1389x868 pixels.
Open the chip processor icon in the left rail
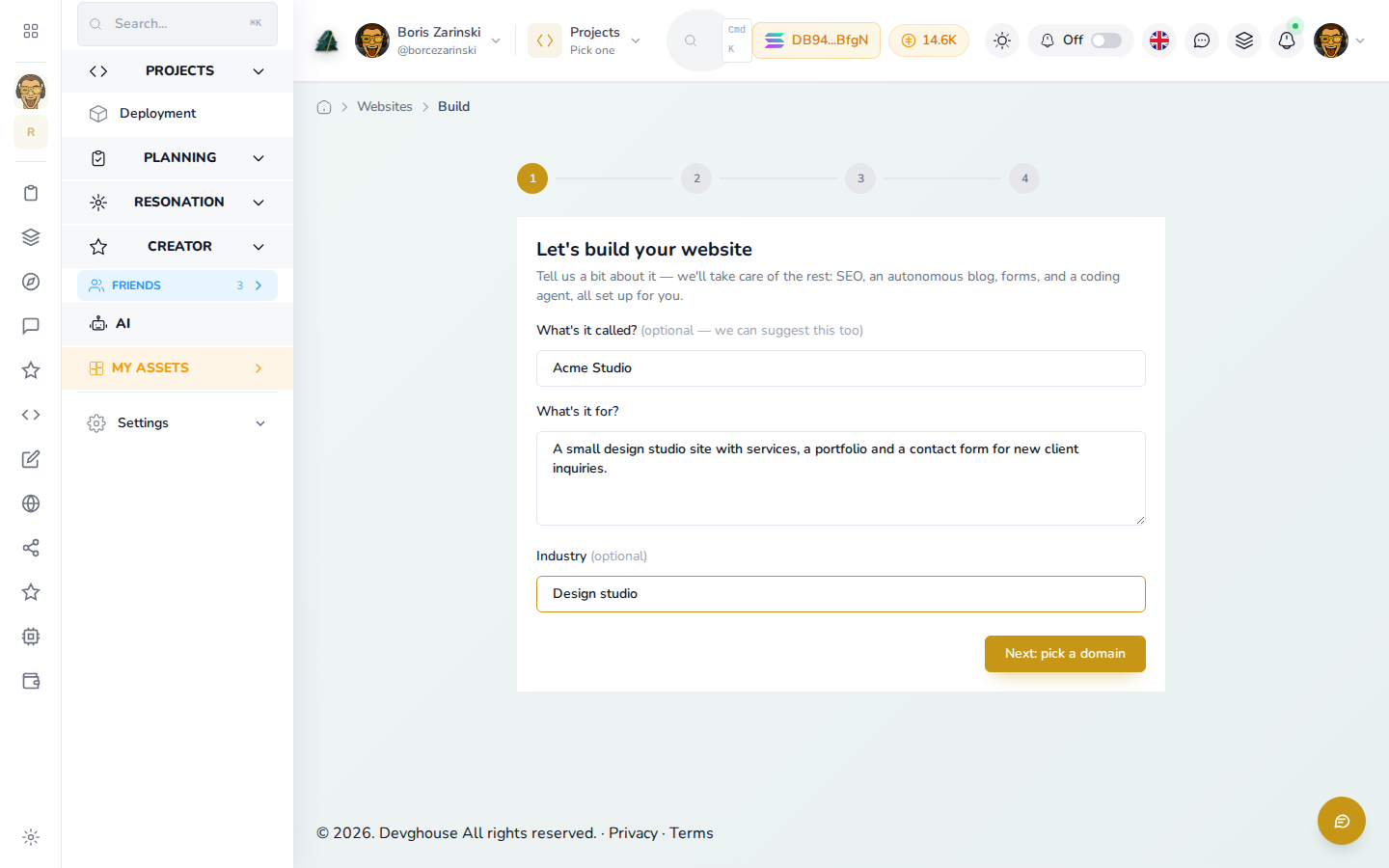(x=31, y=637)
